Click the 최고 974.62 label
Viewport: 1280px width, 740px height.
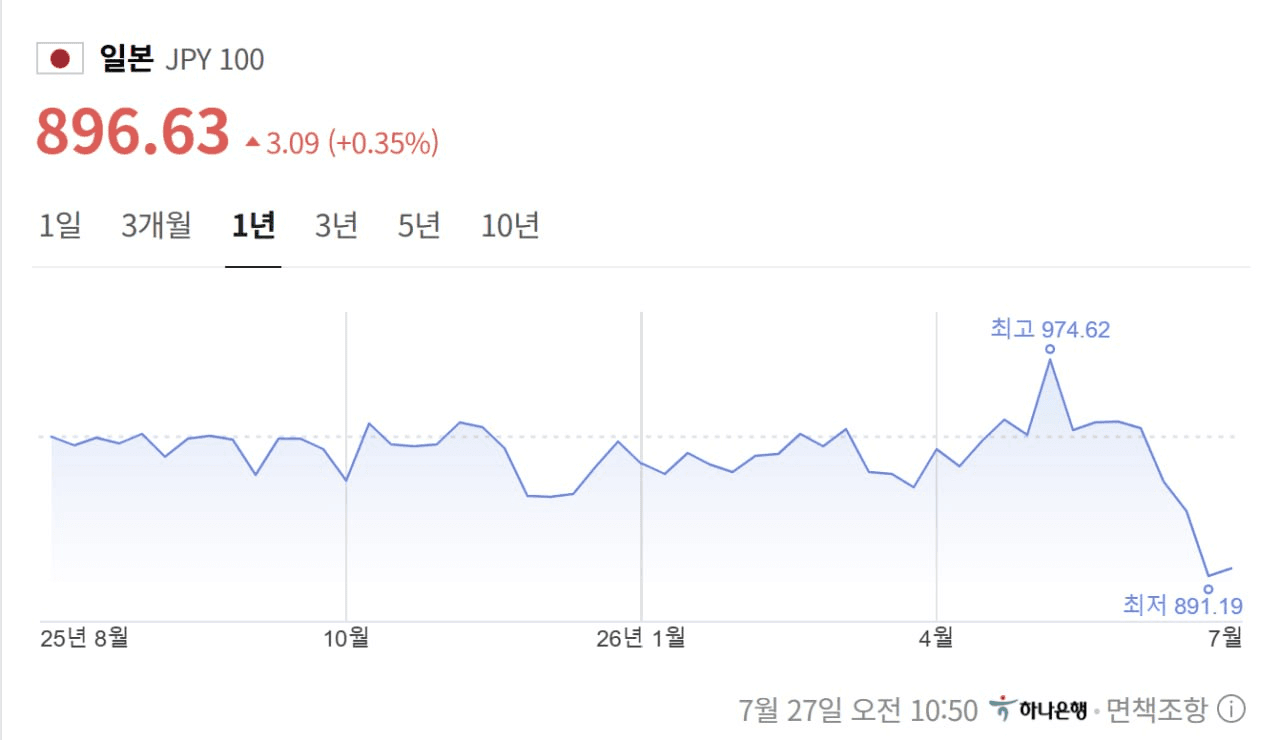pyautogui.click(x=1050, y=329)
